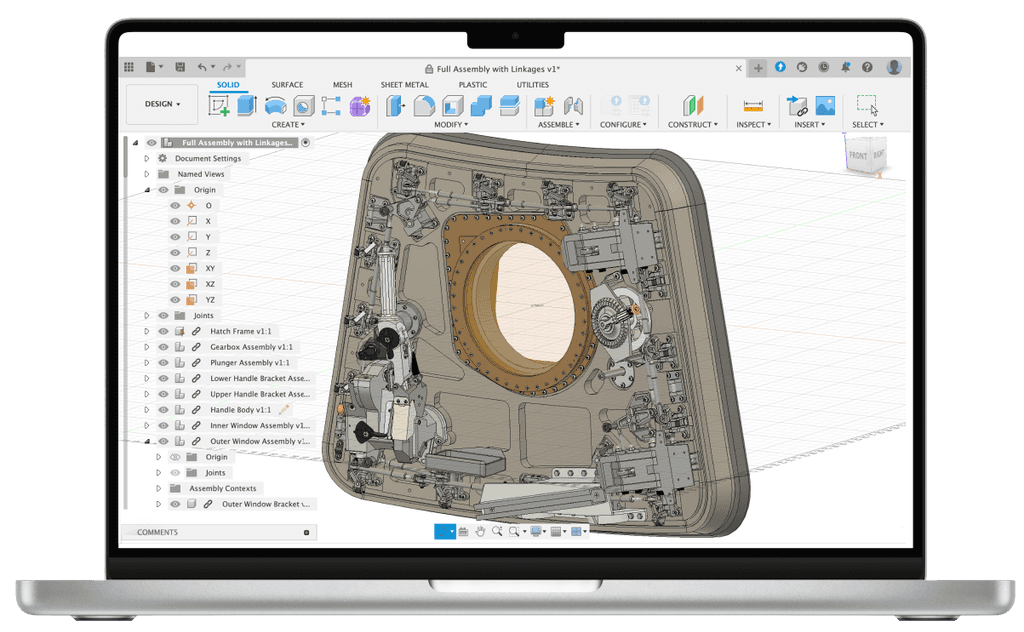Viewport: 1024px width, 632px height.
Task: Open the COMMENTS panel at the bottom left
Action: point(160,531)
